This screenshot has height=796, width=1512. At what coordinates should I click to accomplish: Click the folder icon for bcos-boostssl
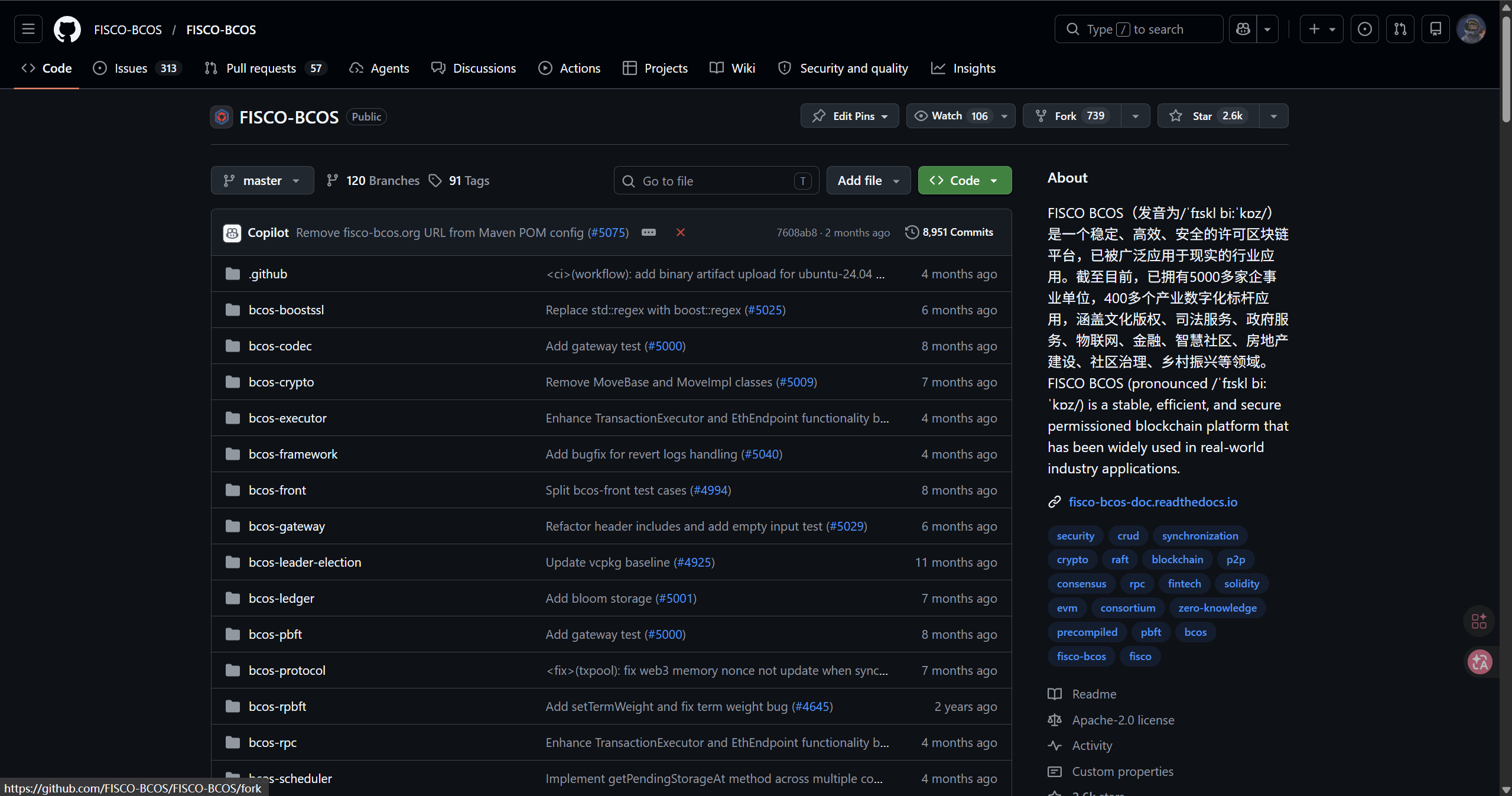click(x=233, y=310)
